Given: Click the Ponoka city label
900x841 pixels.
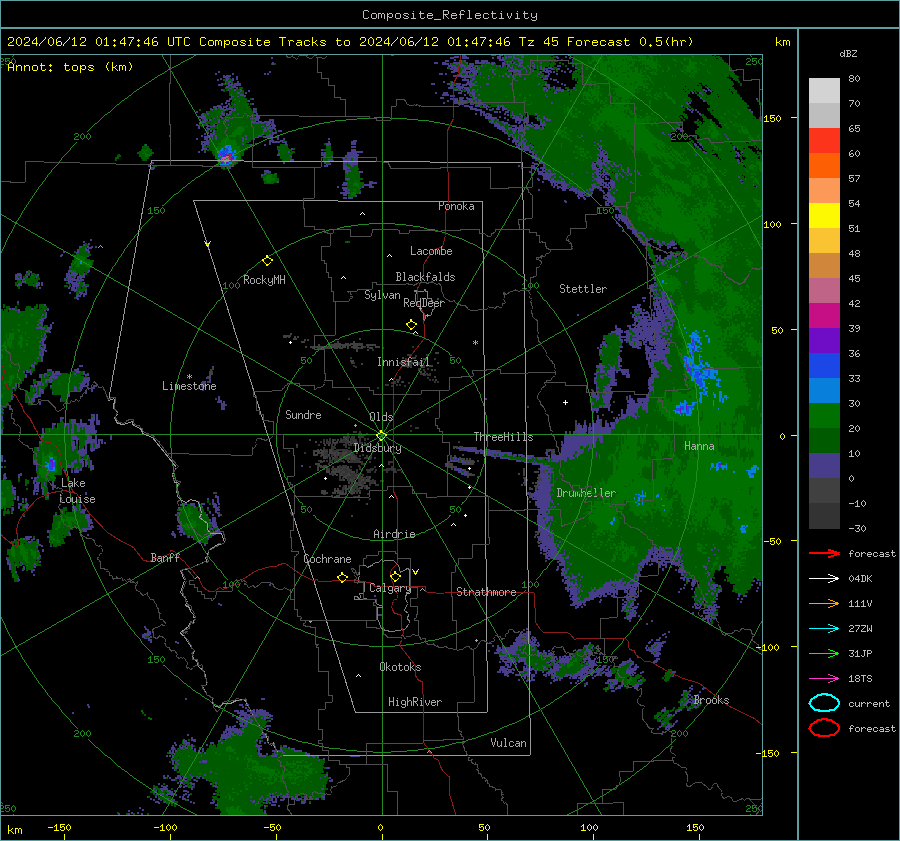Looking at the screenshot, I should pyautogui.click(x=456, y=206).
